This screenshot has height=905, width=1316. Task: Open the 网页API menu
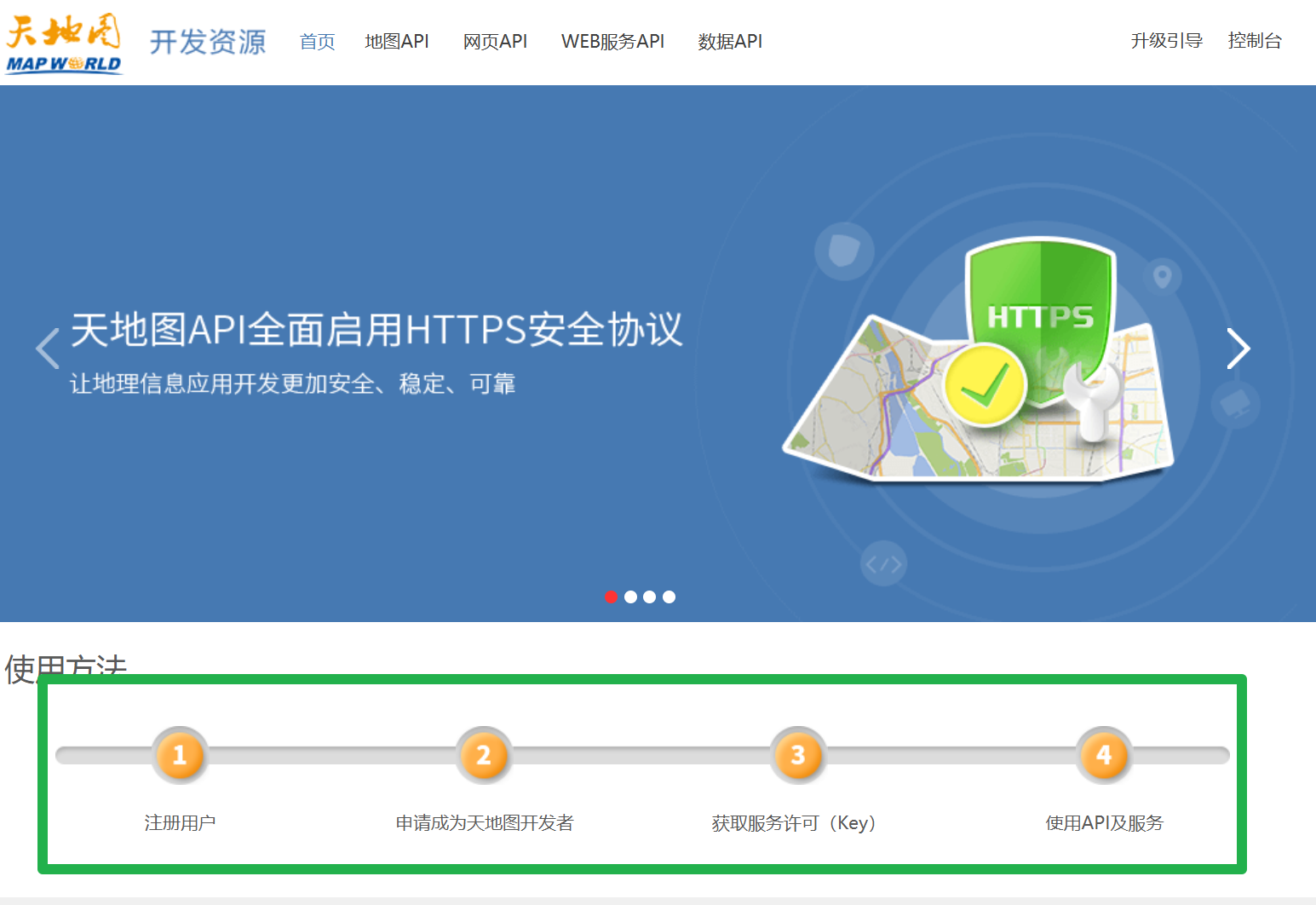495,41
